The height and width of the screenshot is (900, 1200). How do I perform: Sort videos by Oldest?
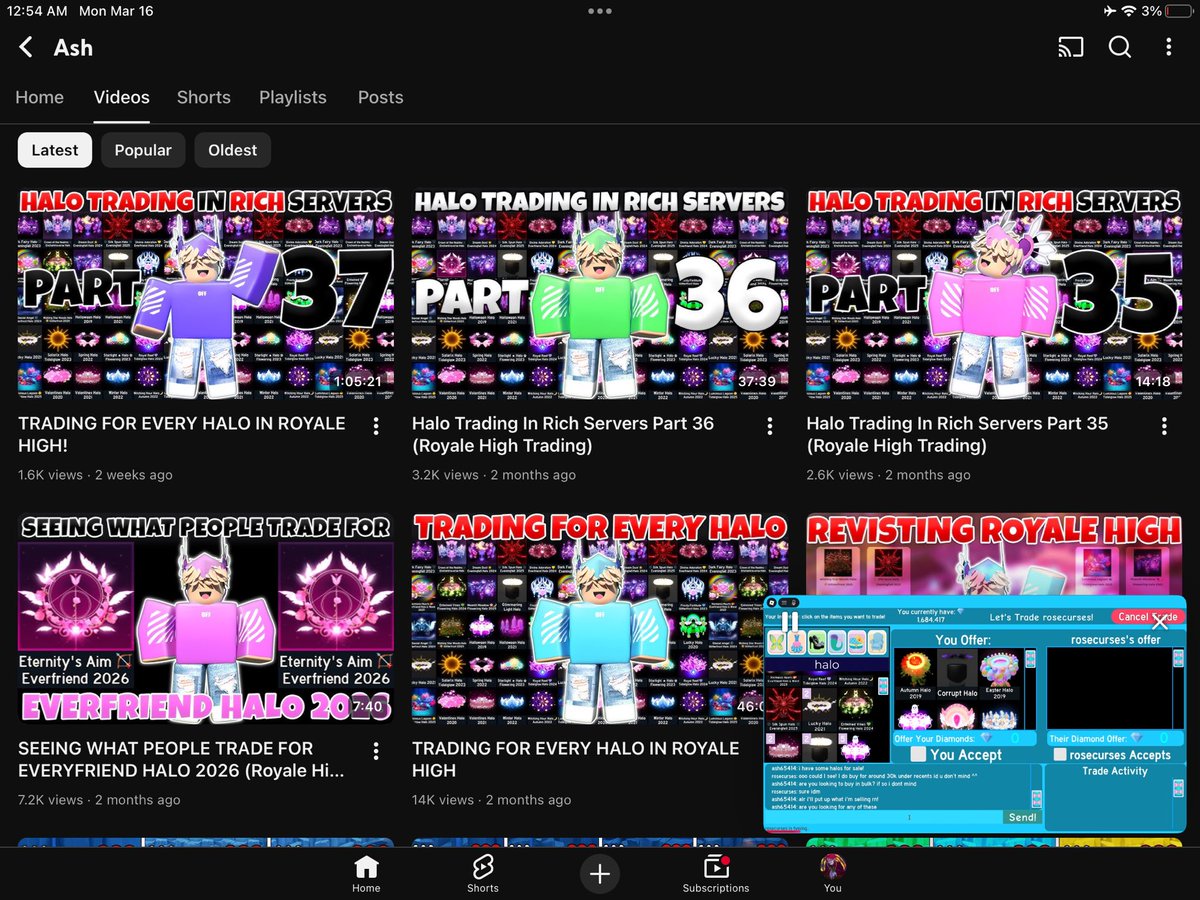[x=233, y=150]
